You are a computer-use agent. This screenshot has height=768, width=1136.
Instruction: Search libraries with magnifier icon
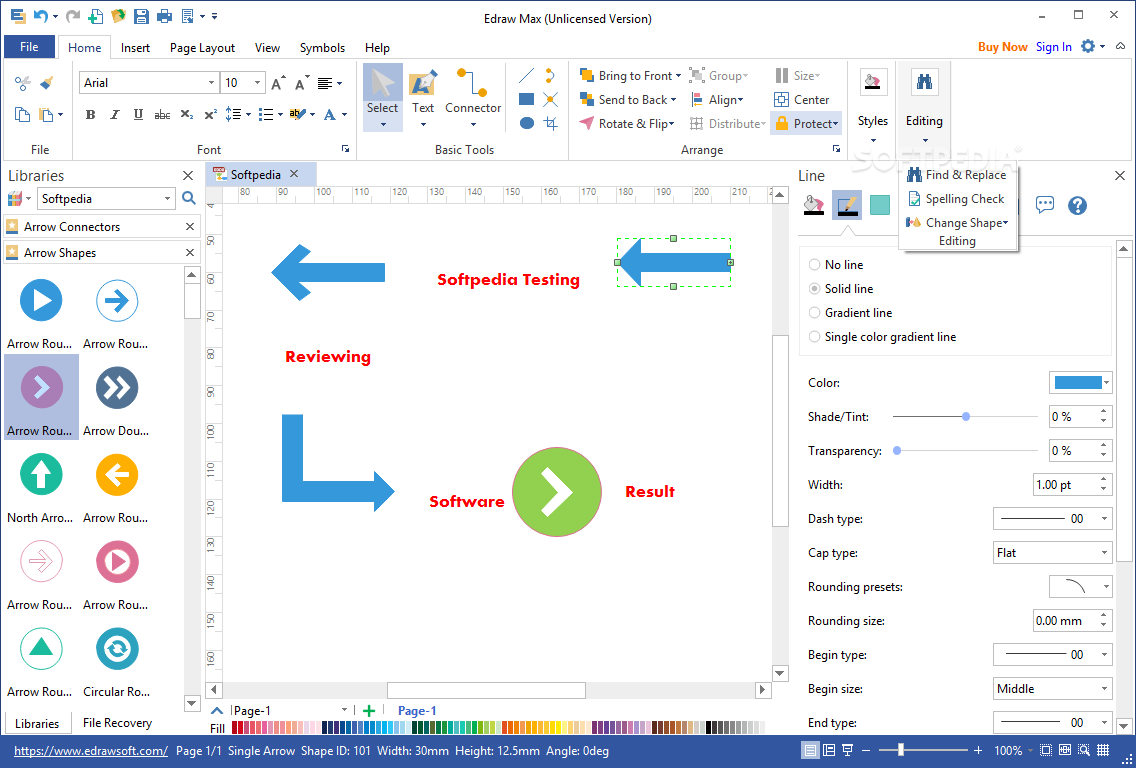[x=189, y=198]
